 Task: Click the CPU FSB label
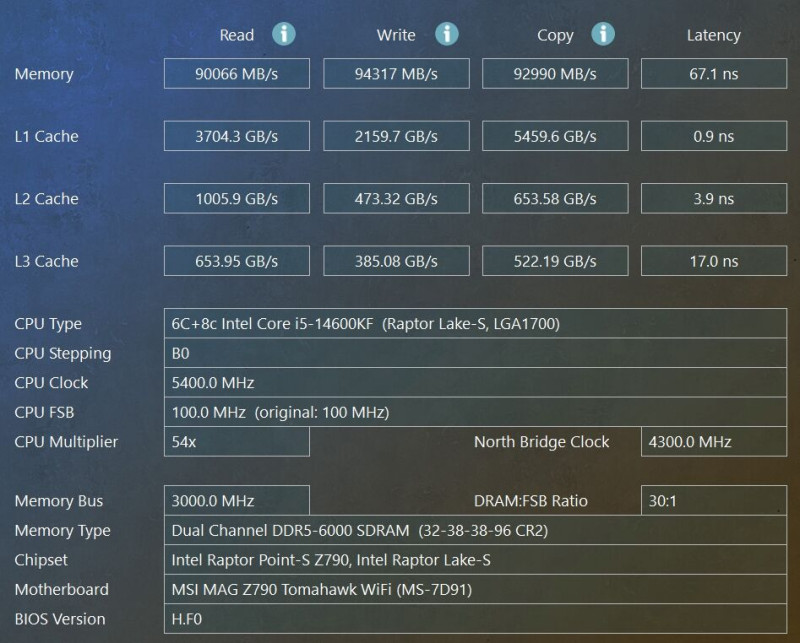tap(44, 412)
